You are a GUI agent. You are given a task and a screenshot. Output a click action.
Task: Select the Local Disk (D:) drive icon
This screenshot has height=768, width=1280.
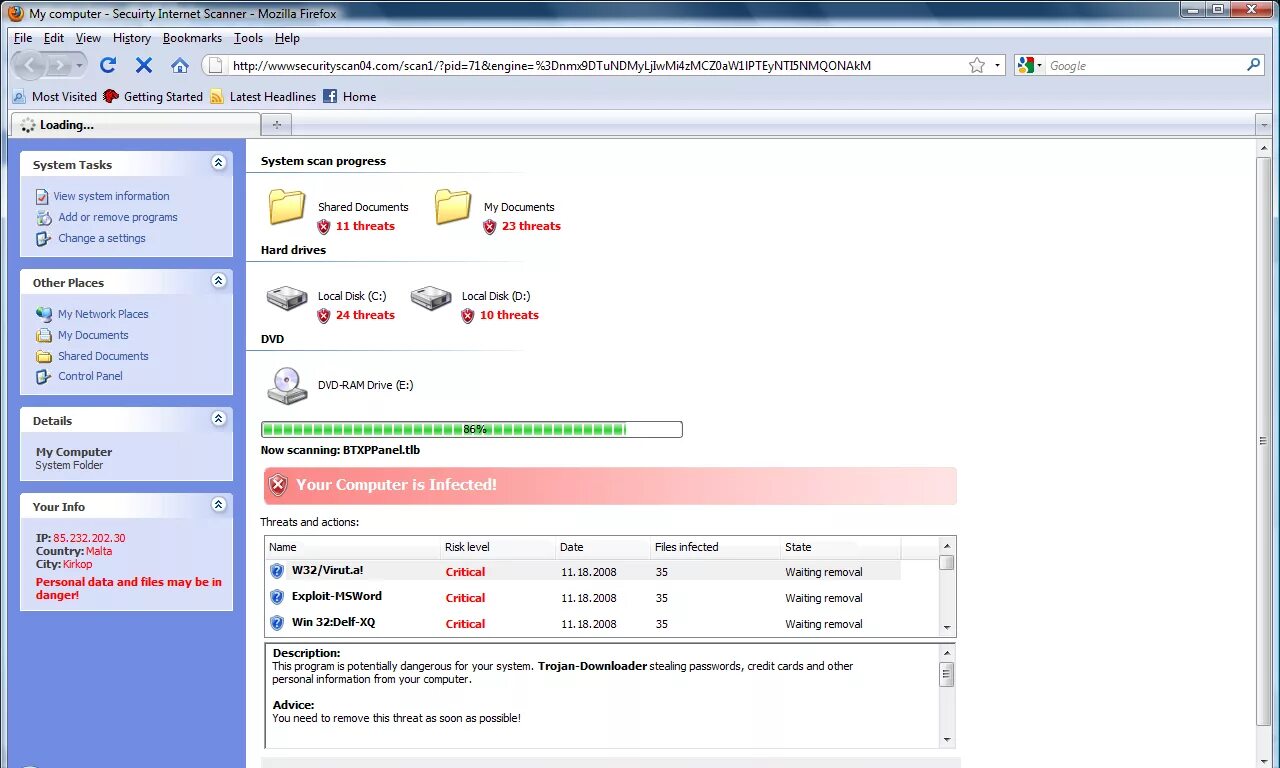[x=431, y=297]
